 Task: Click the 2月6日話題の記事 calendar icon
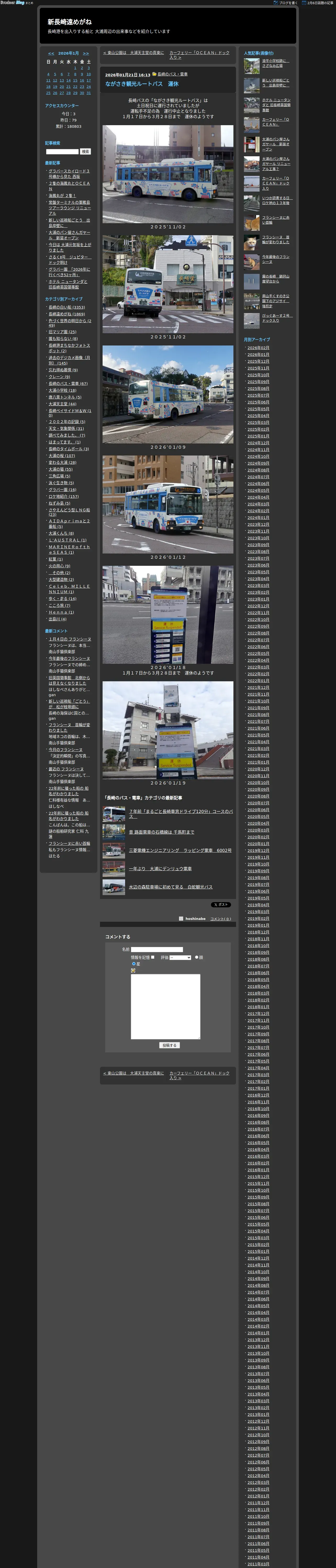[304, 2]
